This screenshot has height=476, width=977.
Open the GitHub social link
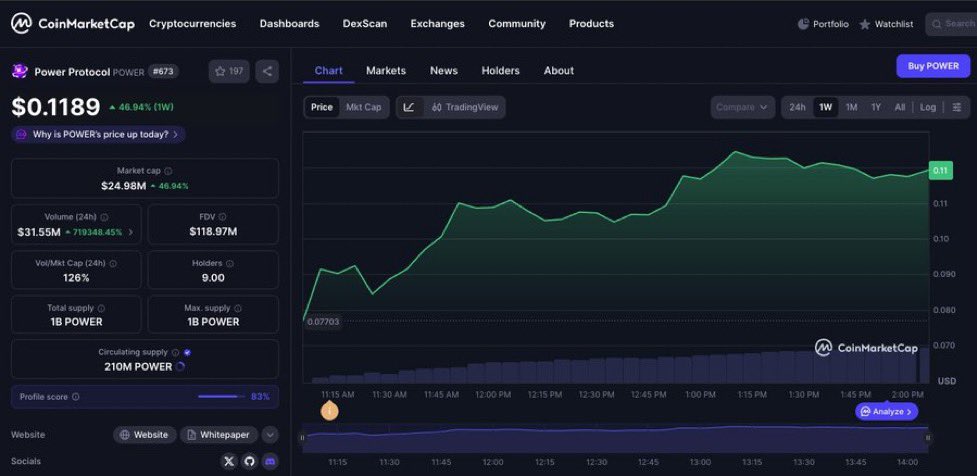pos(250,462)
